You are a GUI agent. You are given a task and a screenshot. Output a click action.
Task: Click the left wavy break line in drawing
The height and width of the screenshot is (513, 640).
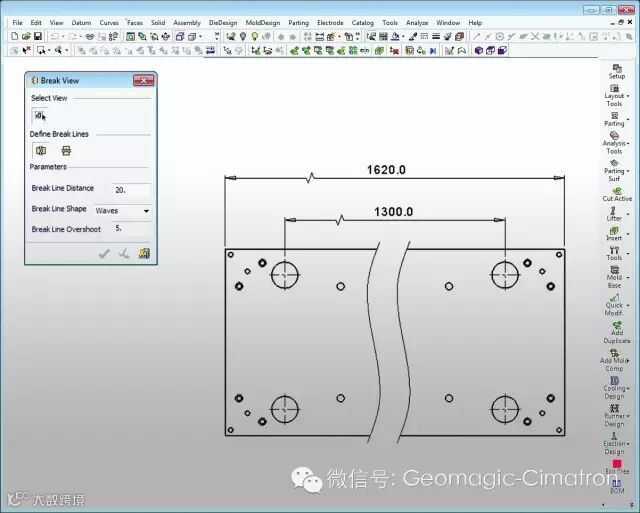[x=374, y=343]
